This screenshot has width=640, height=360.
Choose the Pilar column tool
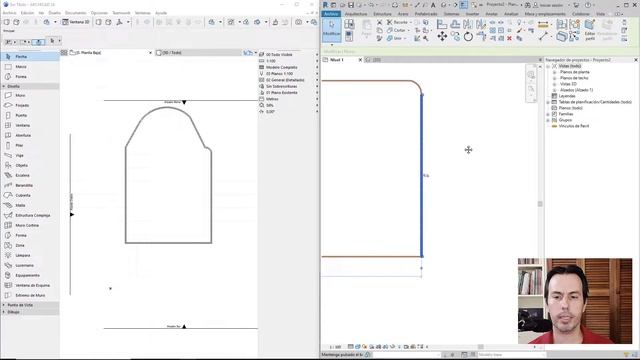(x=29, y=145)
